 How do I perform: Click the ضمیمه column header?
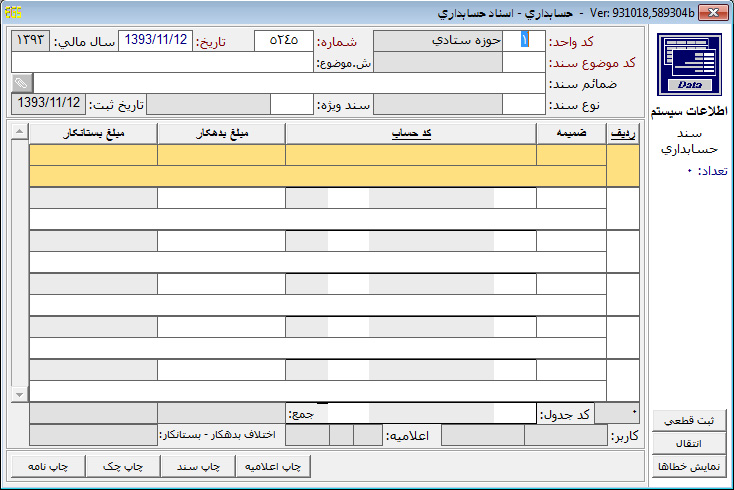click(x=571, y=133)
